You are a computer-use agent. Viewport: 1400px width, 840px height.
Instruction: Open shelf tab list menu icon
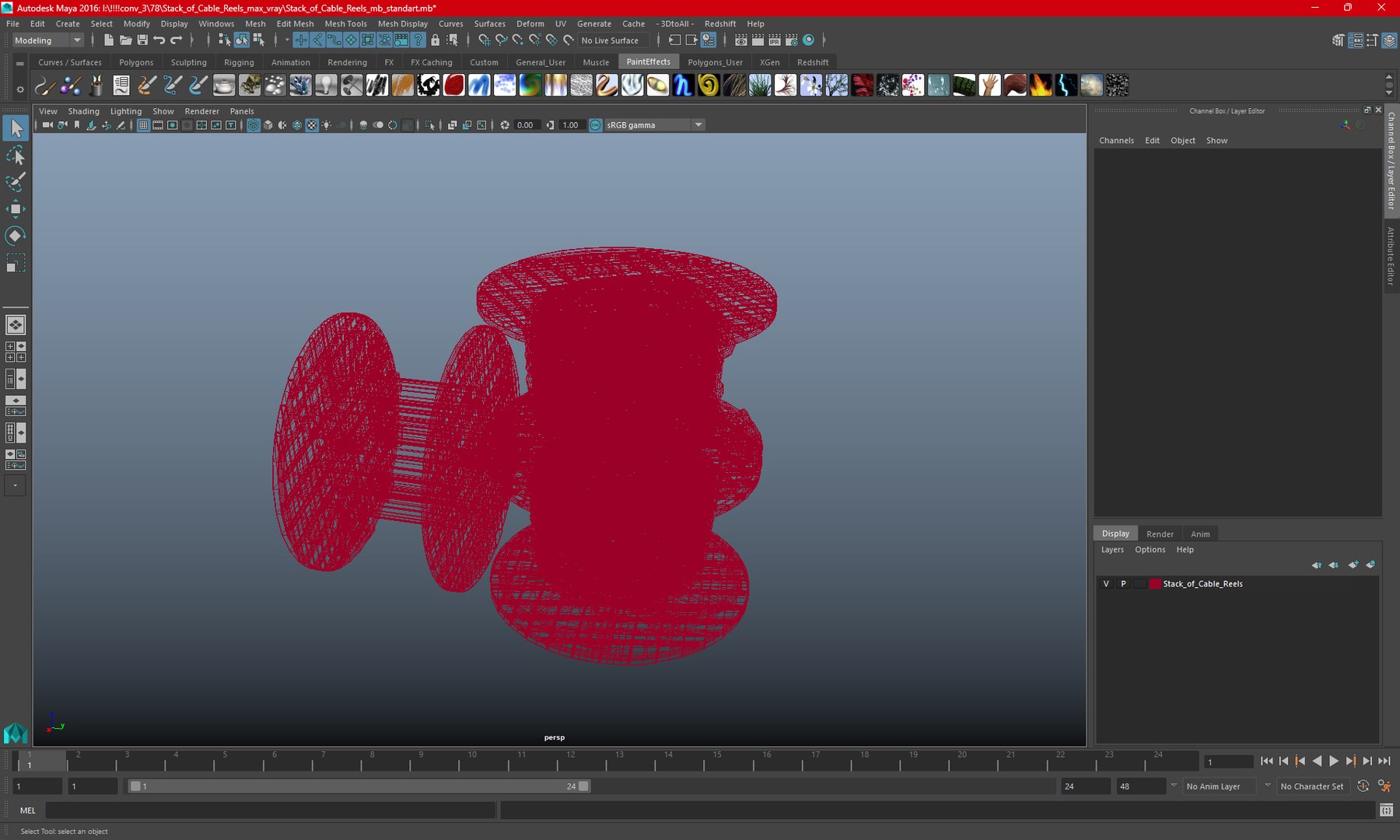pyautogui.click(x=20, y=63)
